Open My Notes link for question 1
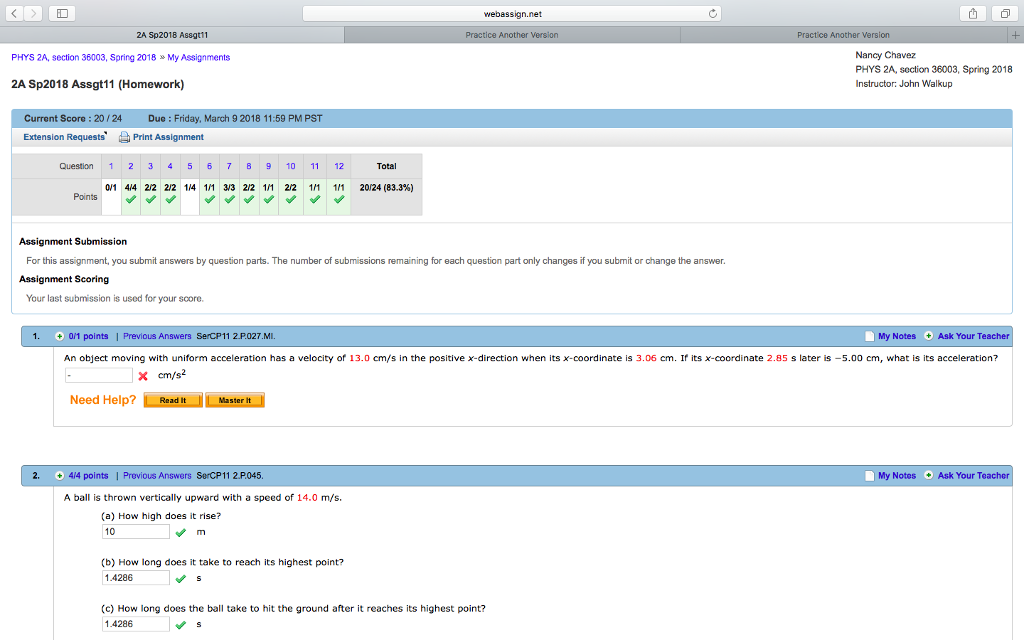 (897, 336)
